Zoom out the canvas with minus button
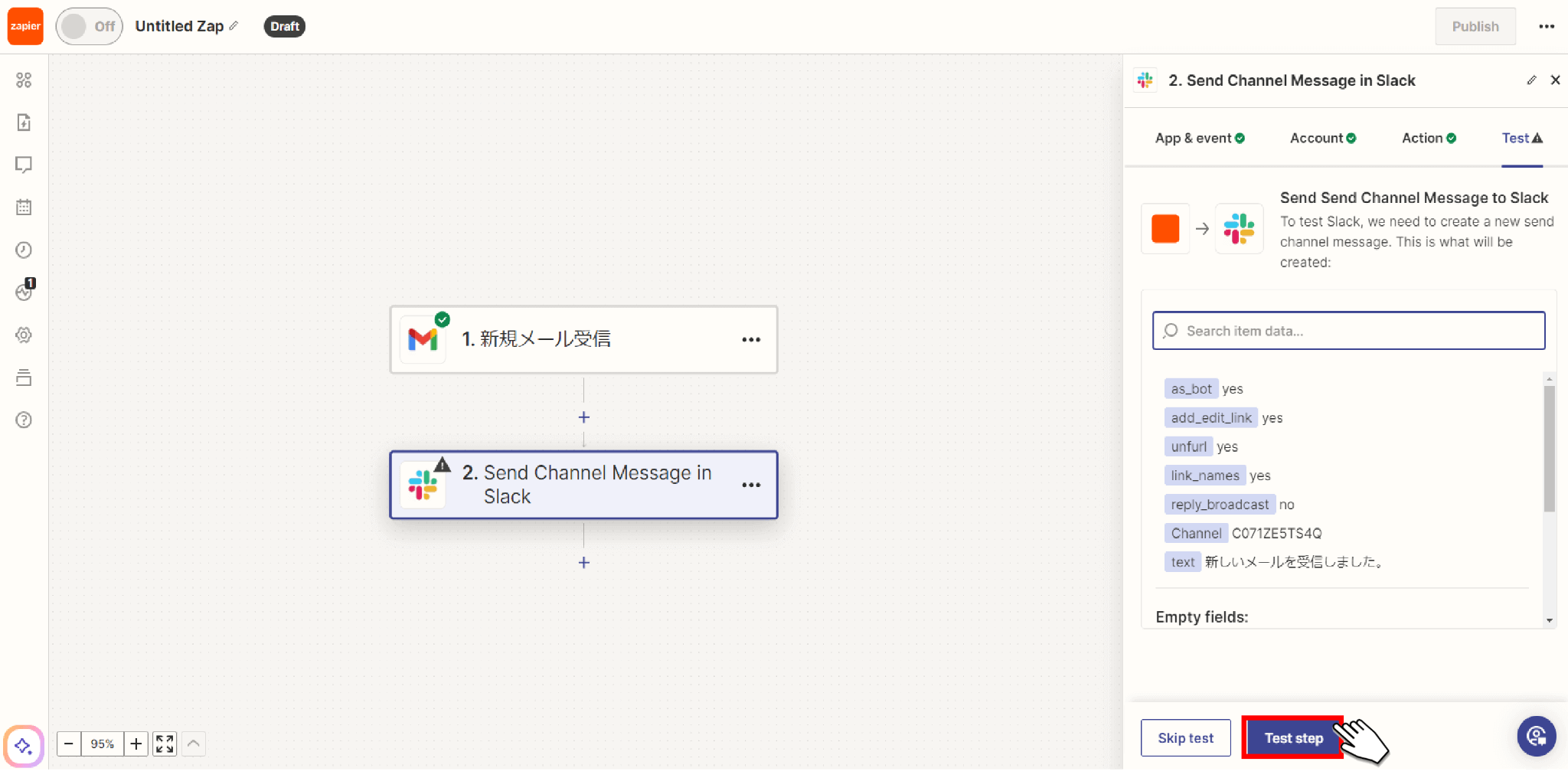Viewport: 1568px width, 778px height. [x=68, y=744]
